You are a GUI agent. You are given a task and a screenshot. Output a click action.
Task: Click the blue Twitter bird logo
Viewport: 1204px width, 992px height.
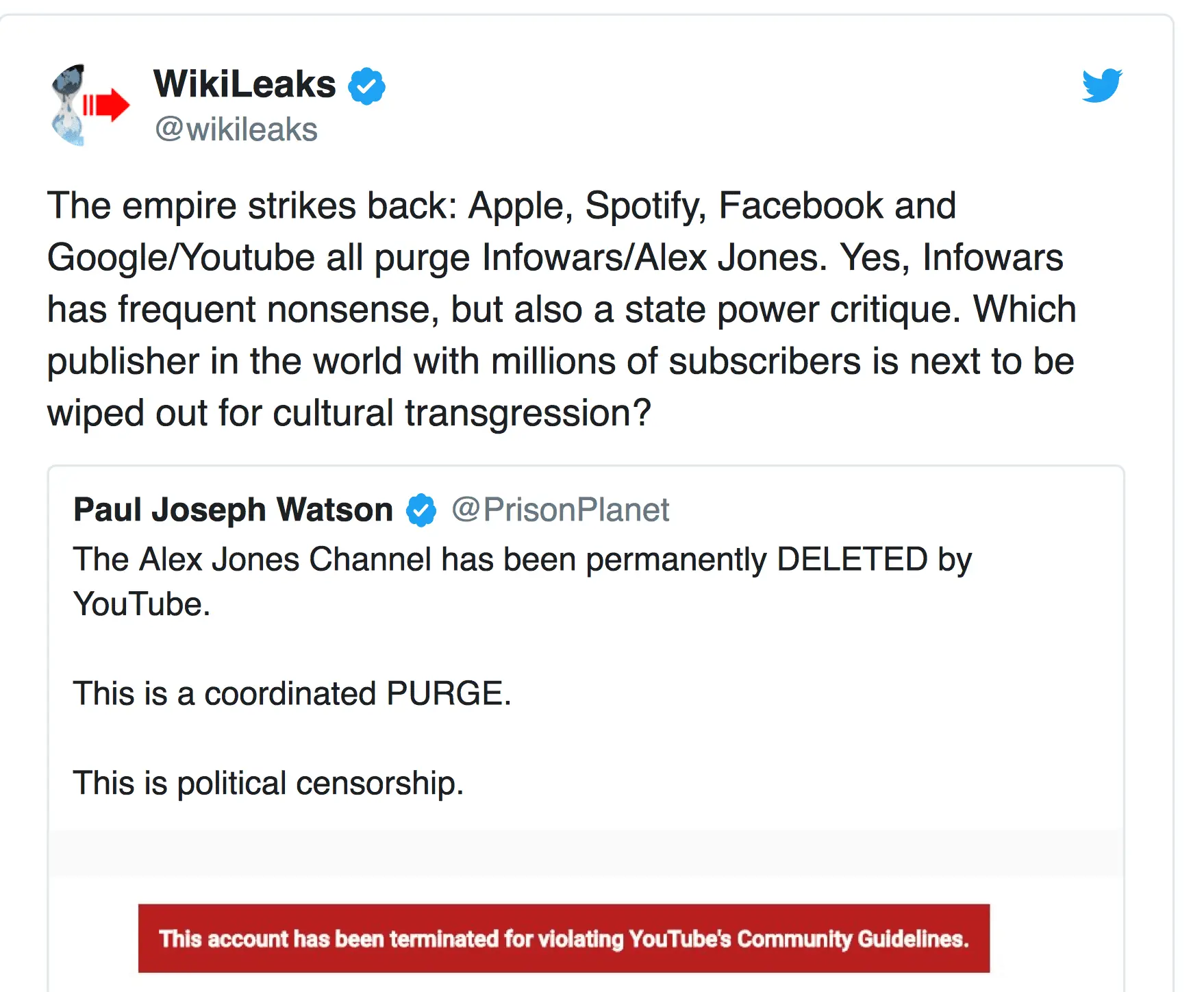tap(1102, 86)
